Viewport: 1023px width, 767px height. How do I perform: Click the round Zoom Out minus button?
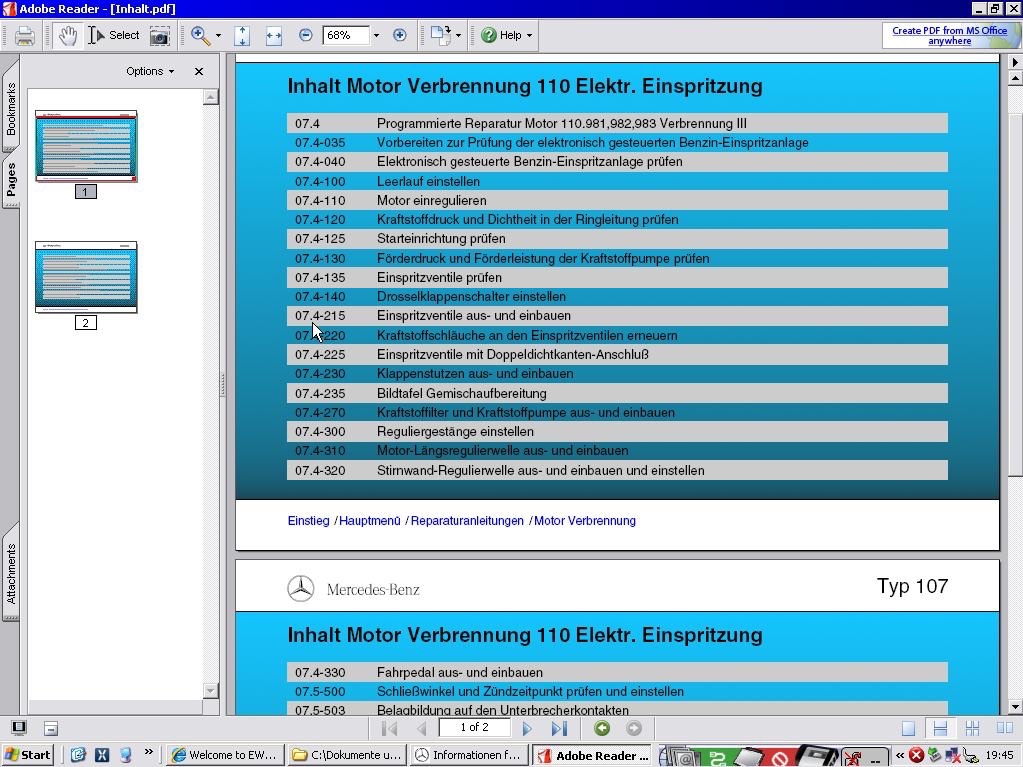click(305, 35)
